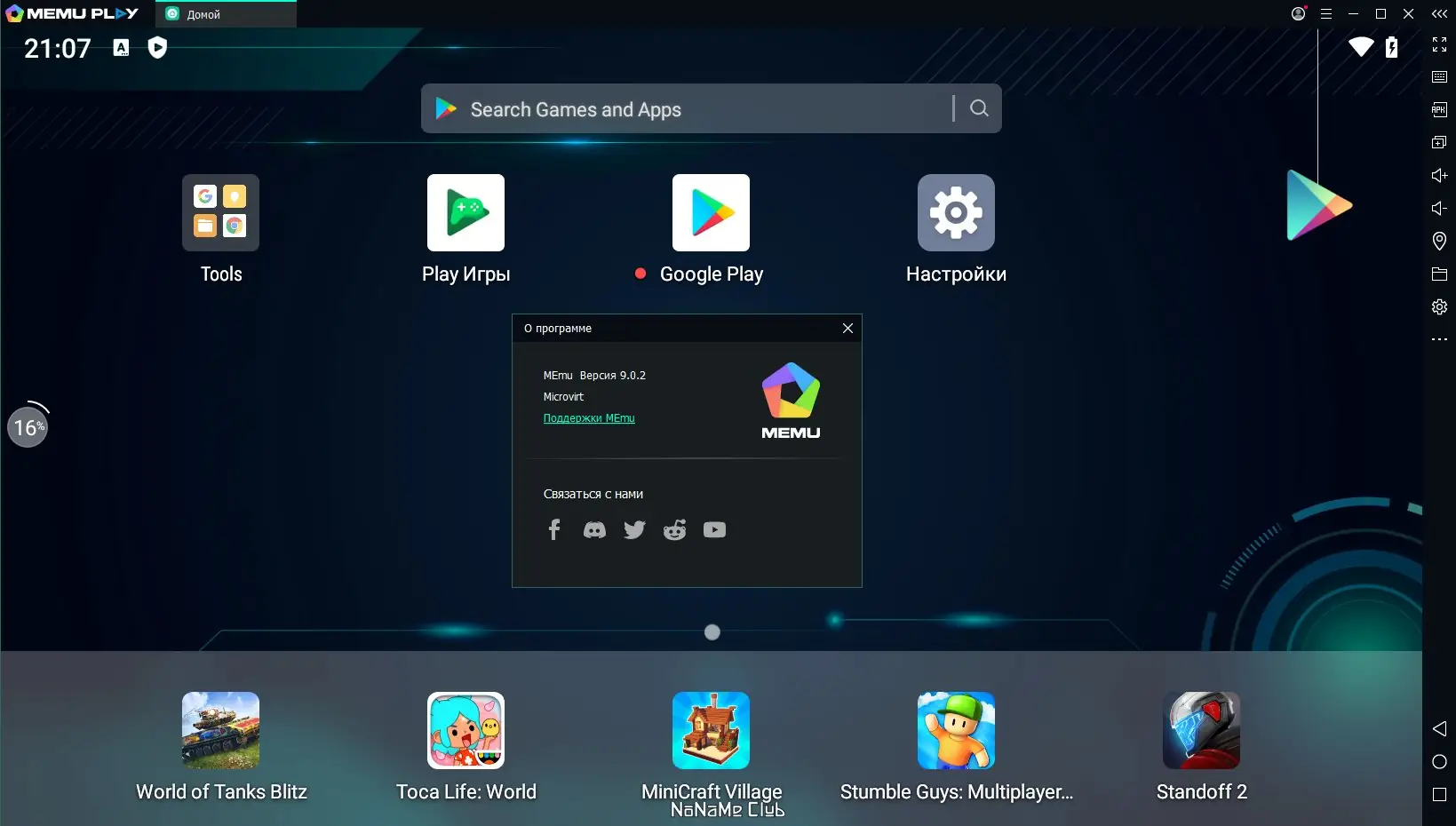Image resolution: width=1456 pixels, height=826 pixels.
Task: Open MEmu YouTube channel
Action: [x=714, y=530]
